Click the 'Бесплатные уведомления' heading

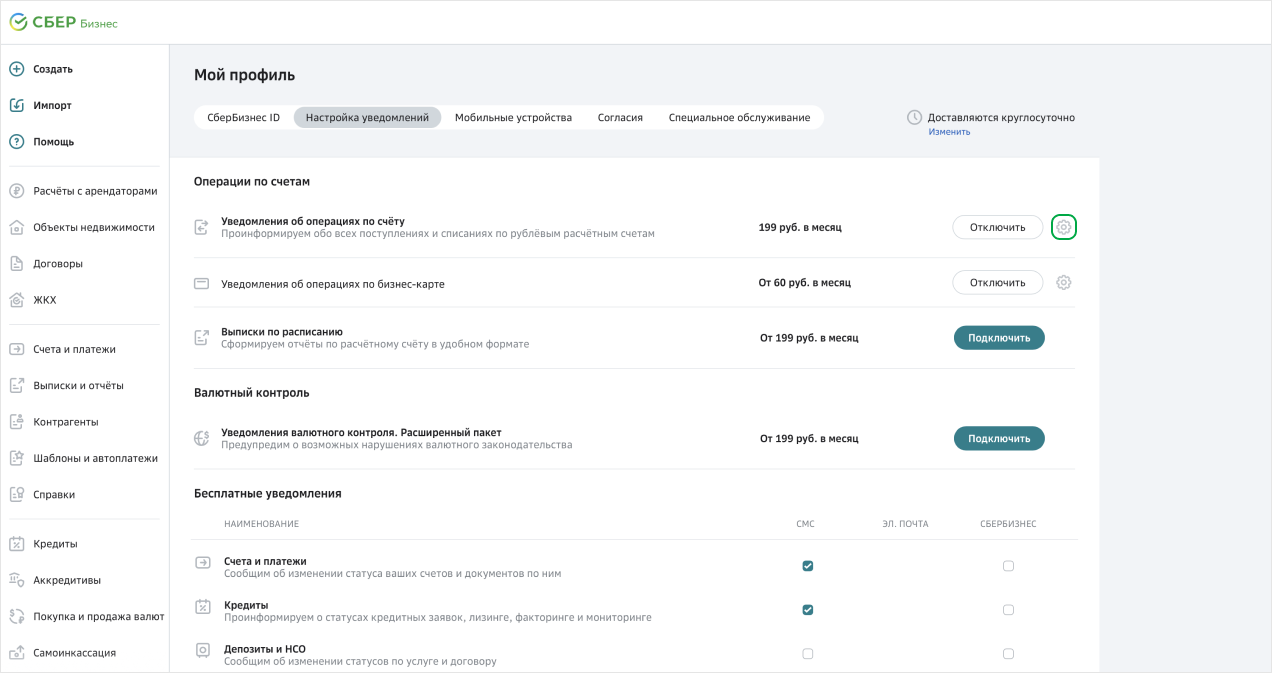click(268, 493)
